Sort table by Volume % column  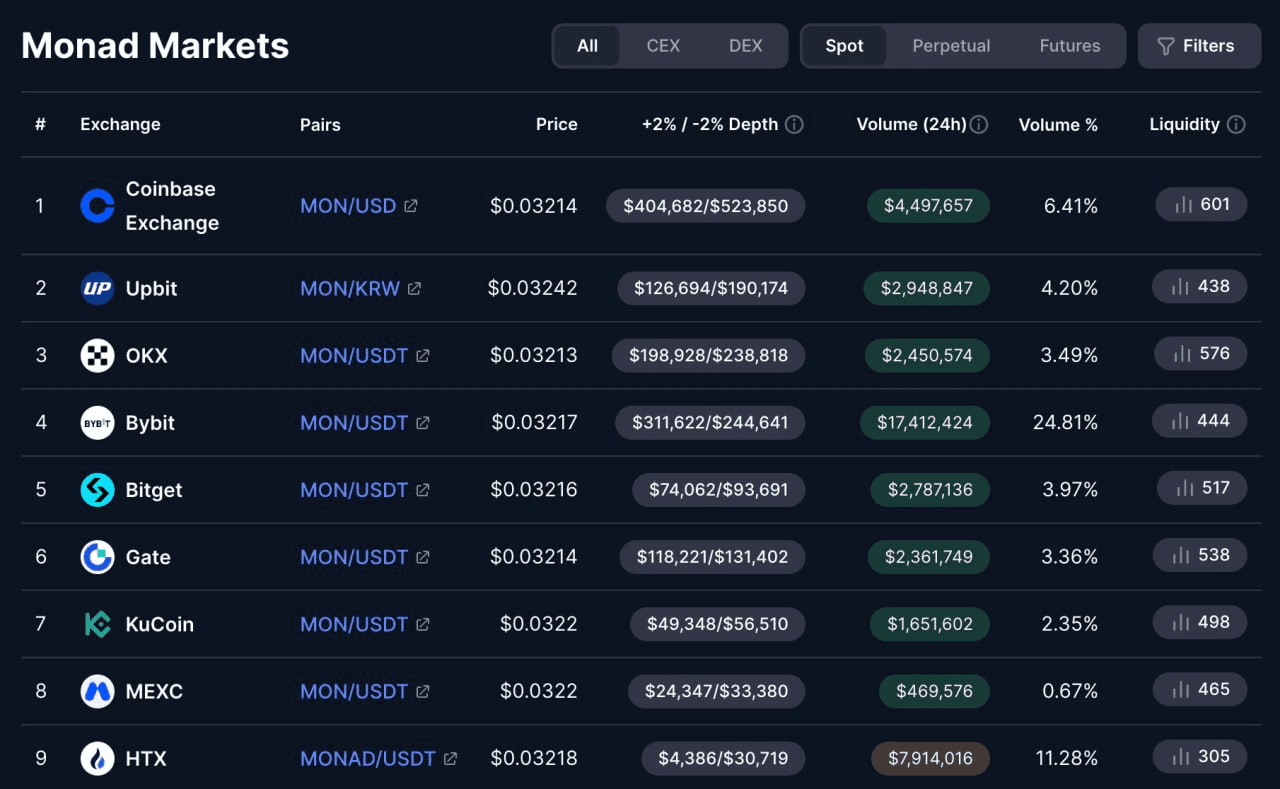1058,125
